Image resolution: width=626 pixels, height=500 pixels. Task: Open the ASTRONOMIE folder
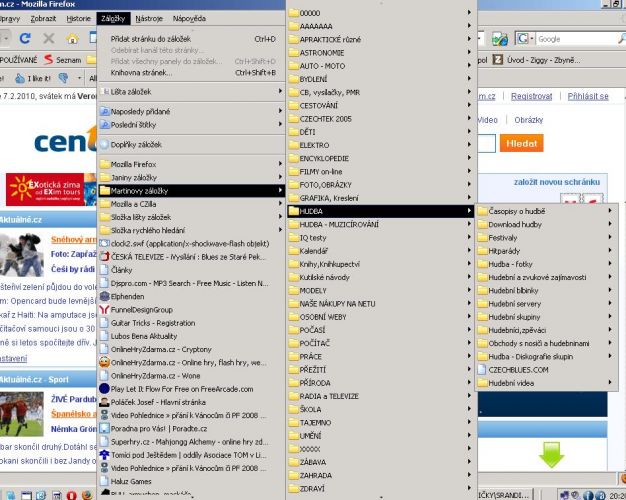380,53
